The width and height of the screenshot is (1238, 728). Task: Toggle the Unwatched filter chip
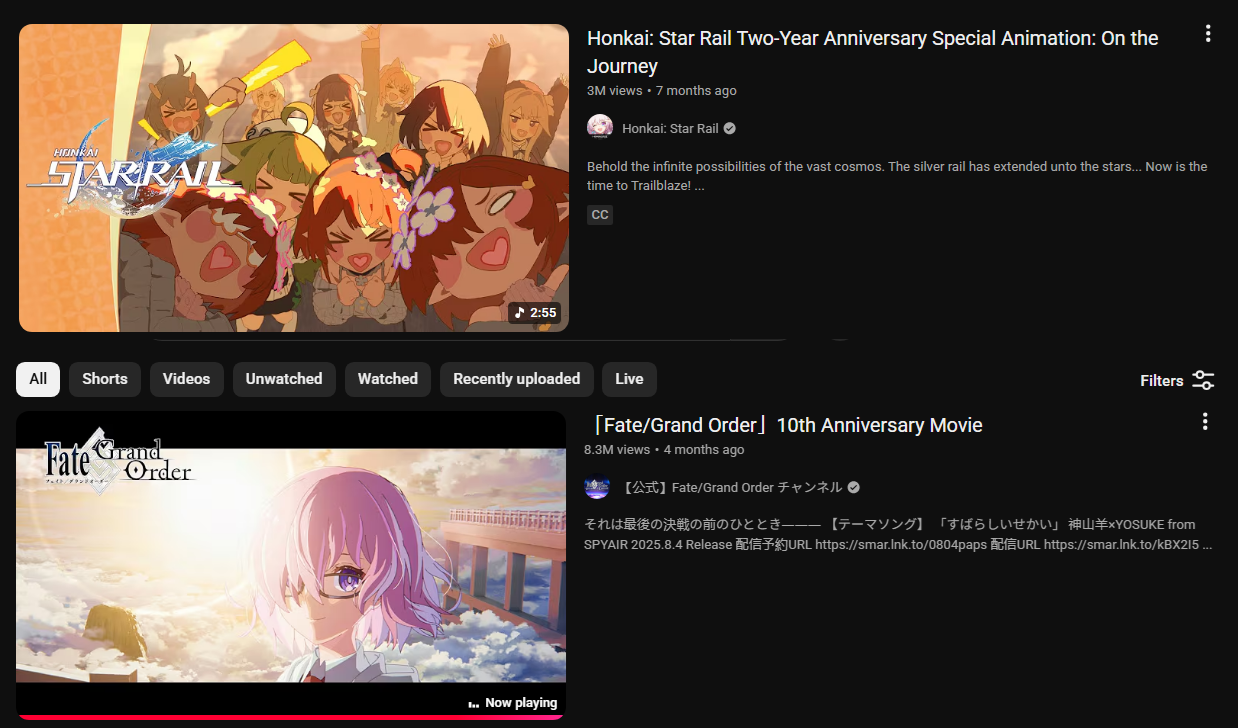tap(284, 379)
